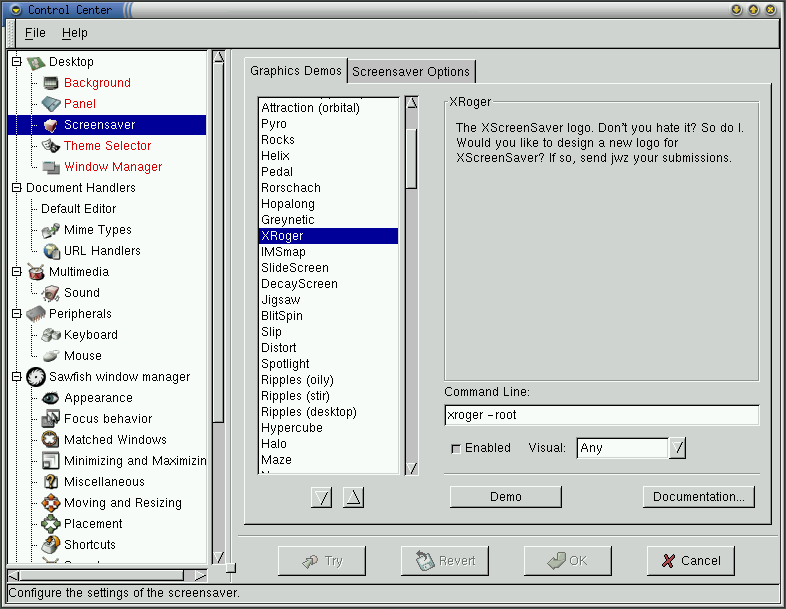The image size is (786, 609).
Task: Open the Visual dropdown arrow
Action: 677,448
